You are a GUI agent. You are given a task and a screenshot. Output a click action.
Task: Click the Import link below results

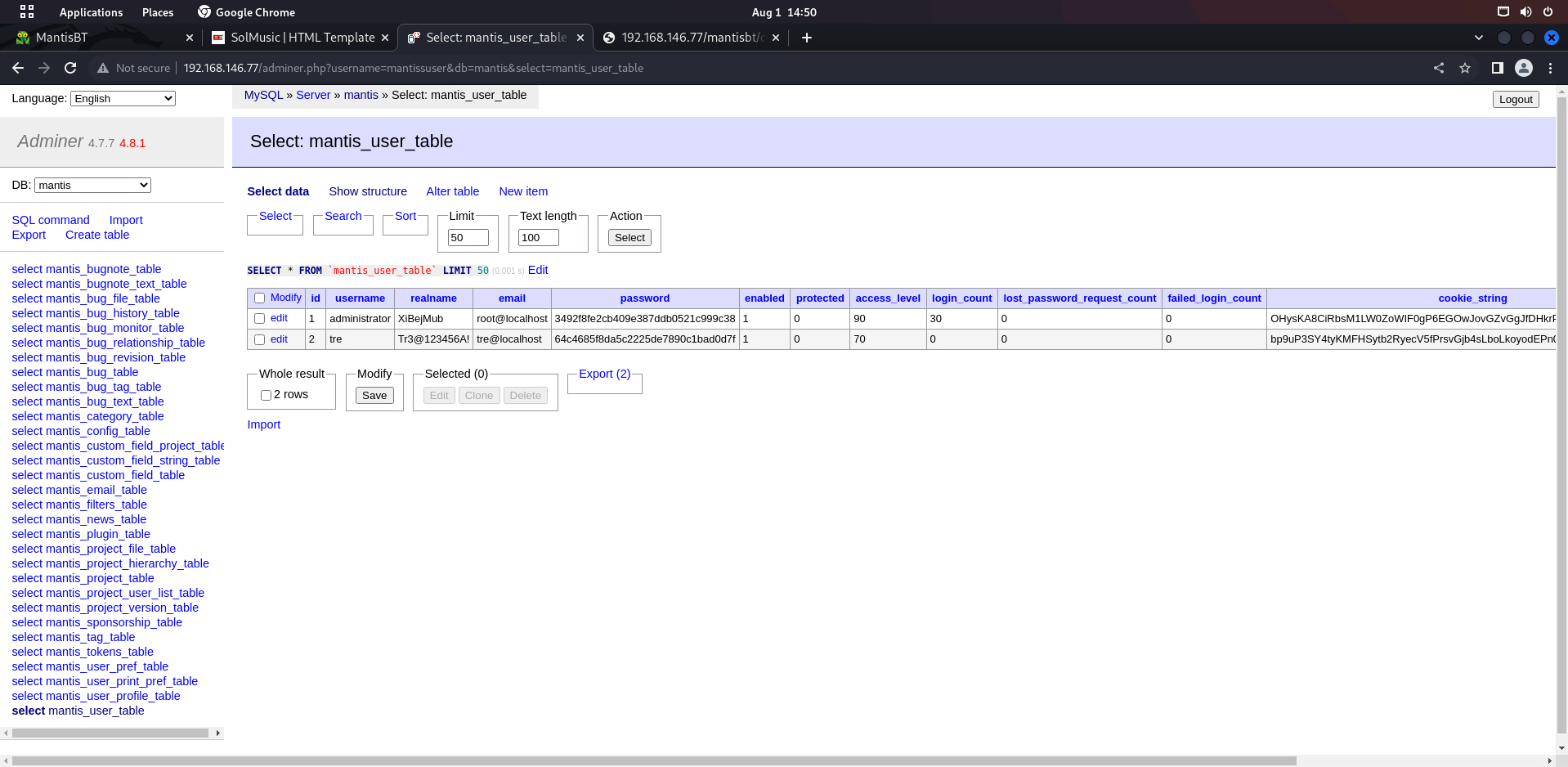click(264, 424)
